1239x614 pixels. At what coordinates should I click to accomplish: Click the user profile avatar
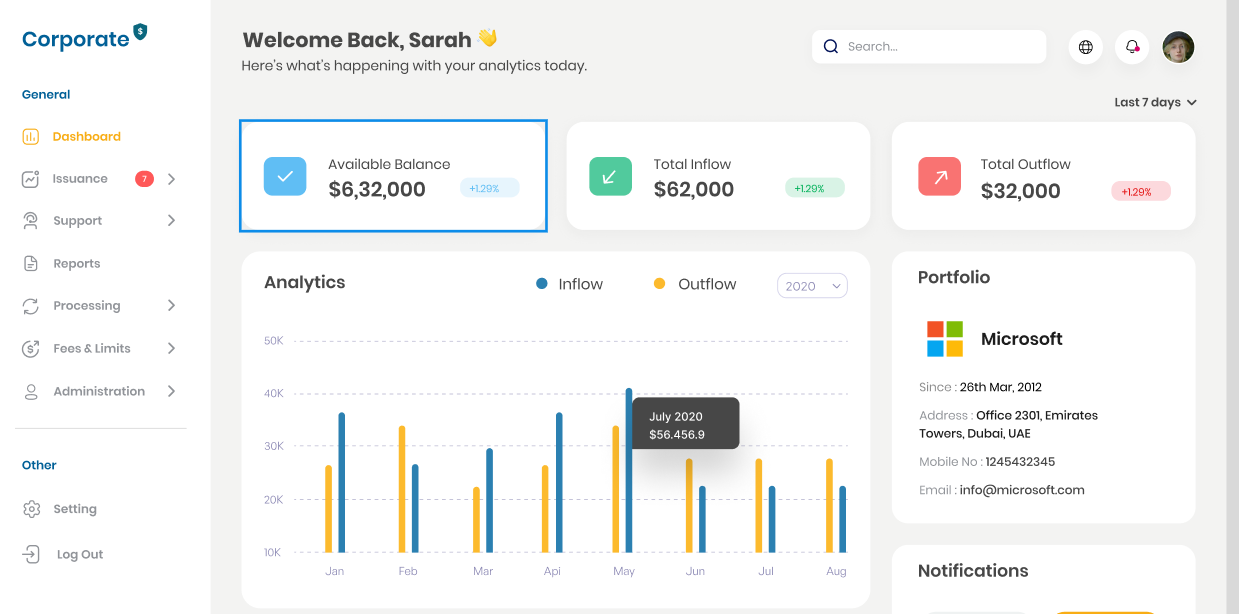(x=1178, y=47)
